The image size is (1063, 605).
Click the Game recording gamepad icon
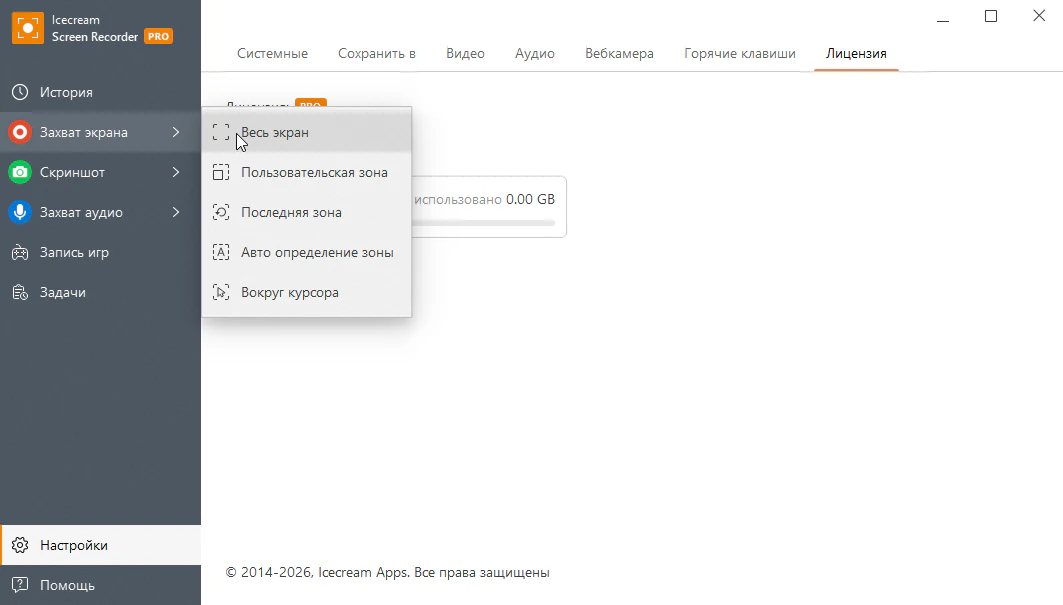point(19,252)
